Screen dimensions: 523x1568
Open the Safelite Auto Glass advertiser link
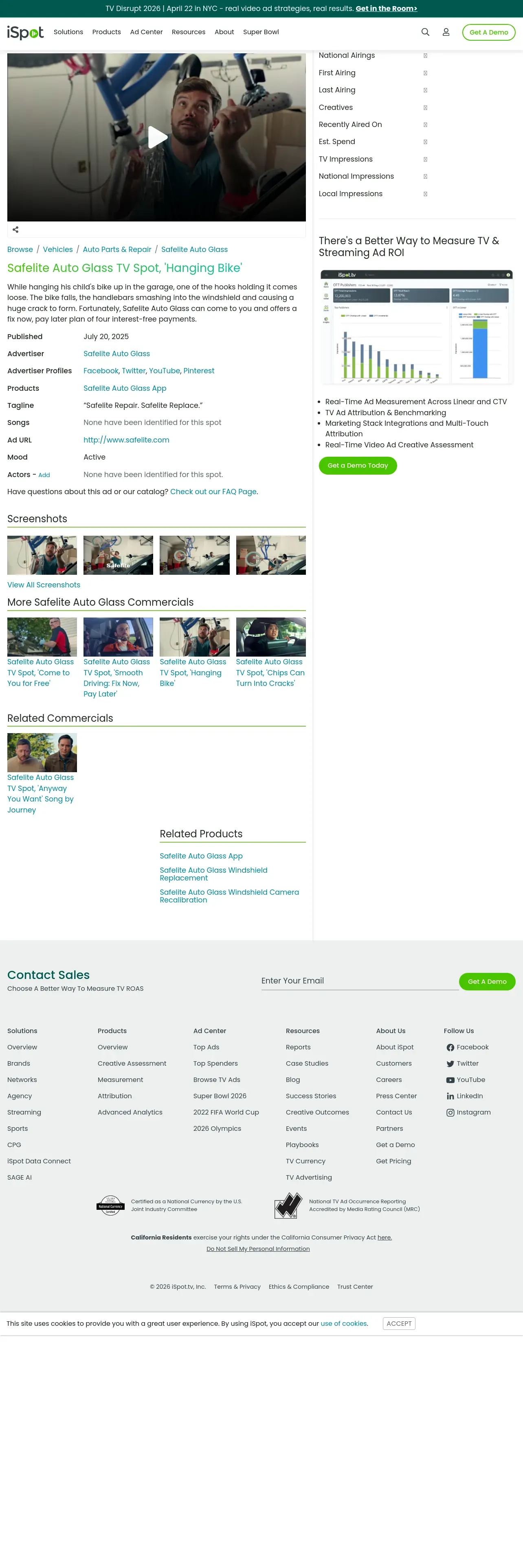117,354
